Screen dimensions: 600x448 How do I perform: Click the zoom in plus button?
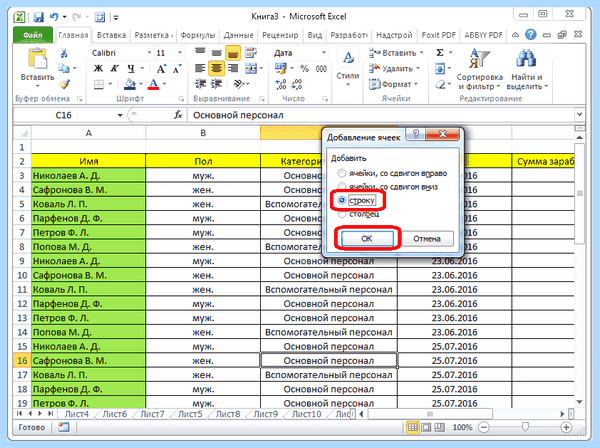click(566, 427)
